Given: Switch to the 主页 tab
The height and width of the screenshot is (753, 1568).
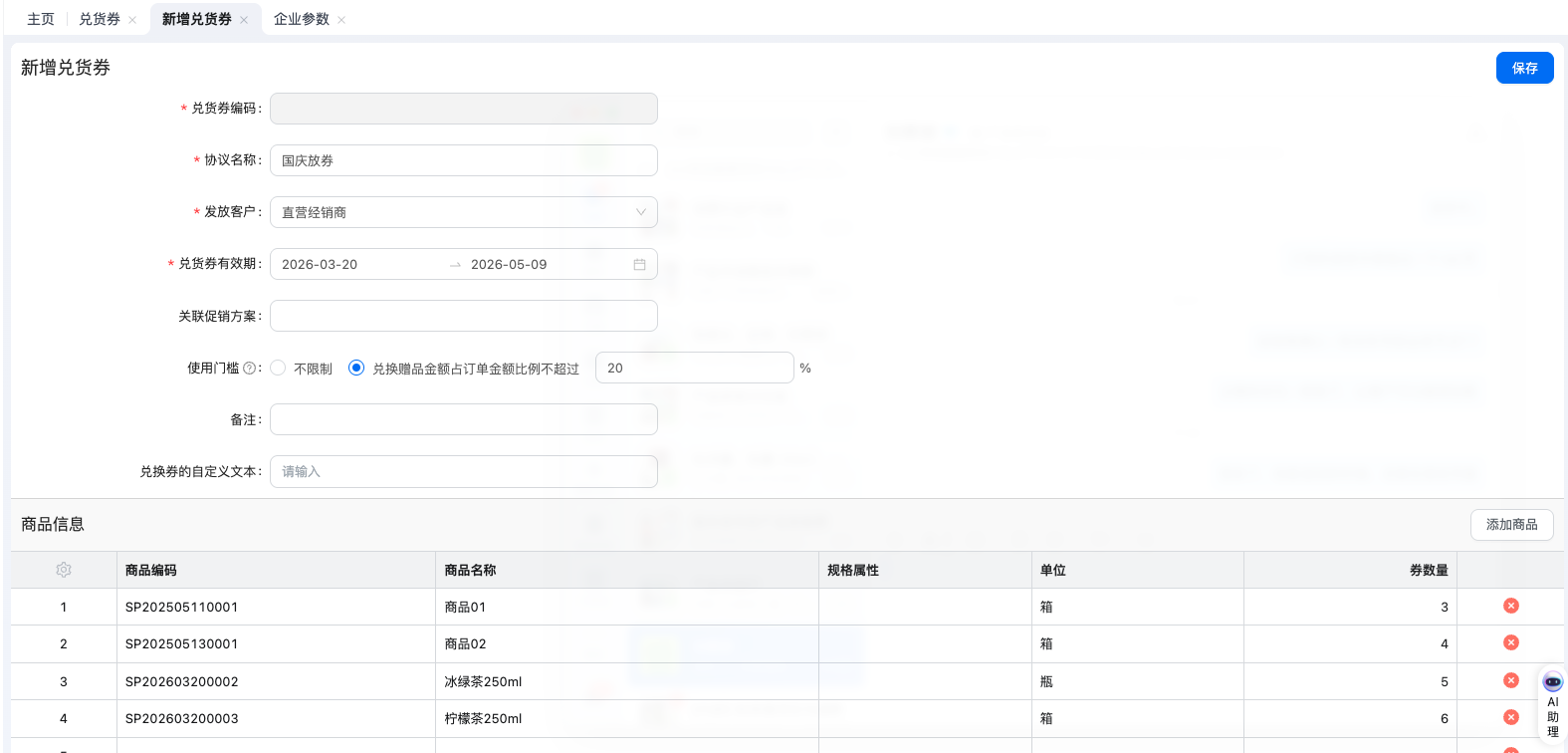Looking at the screenshot, I should coord(41,19).
